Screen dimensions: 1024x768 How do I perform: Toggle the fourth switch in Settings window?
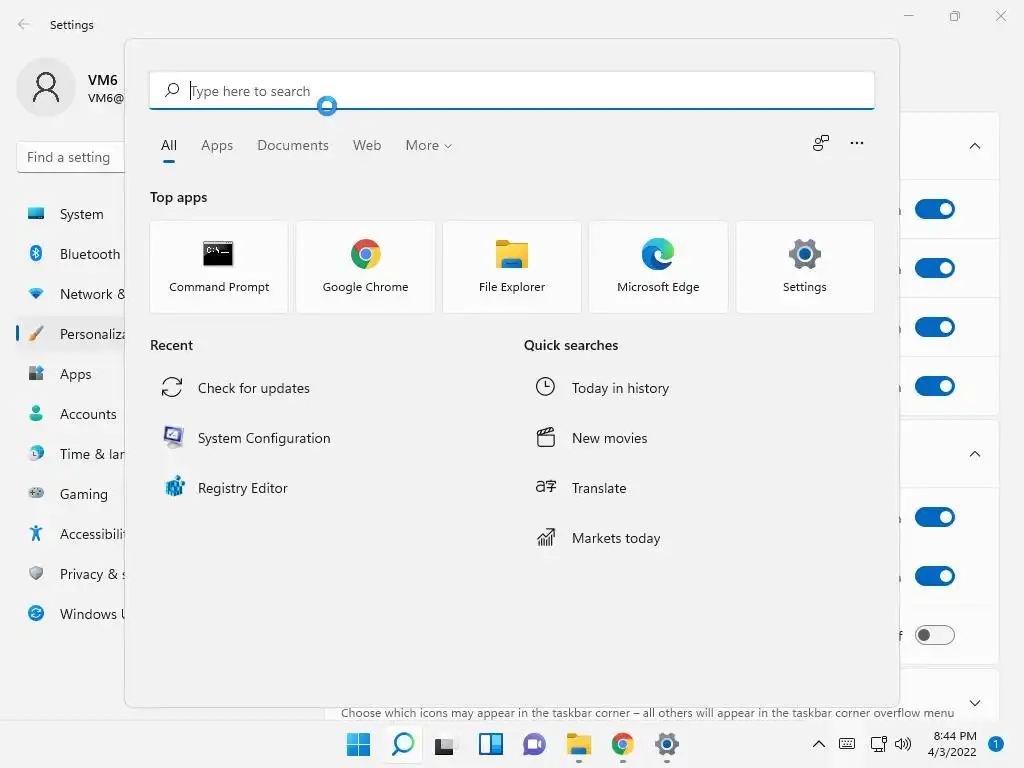click(935, 386)
